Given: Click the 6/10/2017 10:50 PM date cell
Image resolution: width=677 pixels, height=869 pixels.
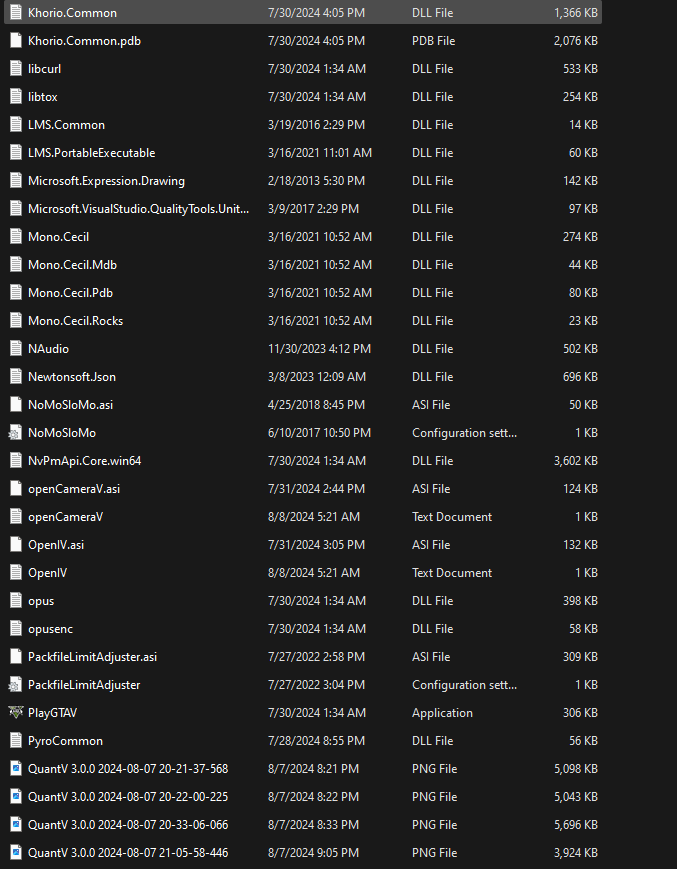Looking at the screenshot, I should pyautogui.click(x=320, y=432).
